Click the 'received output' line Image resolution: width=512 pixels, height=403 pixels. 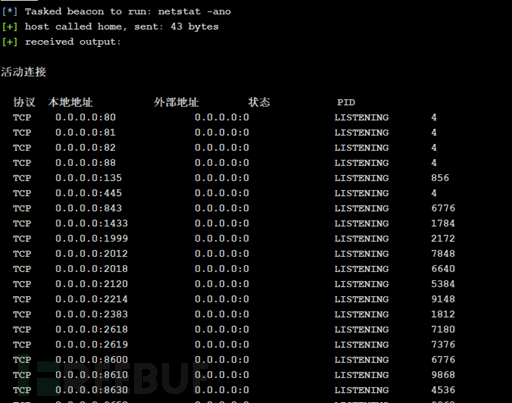tap(61, 42)
